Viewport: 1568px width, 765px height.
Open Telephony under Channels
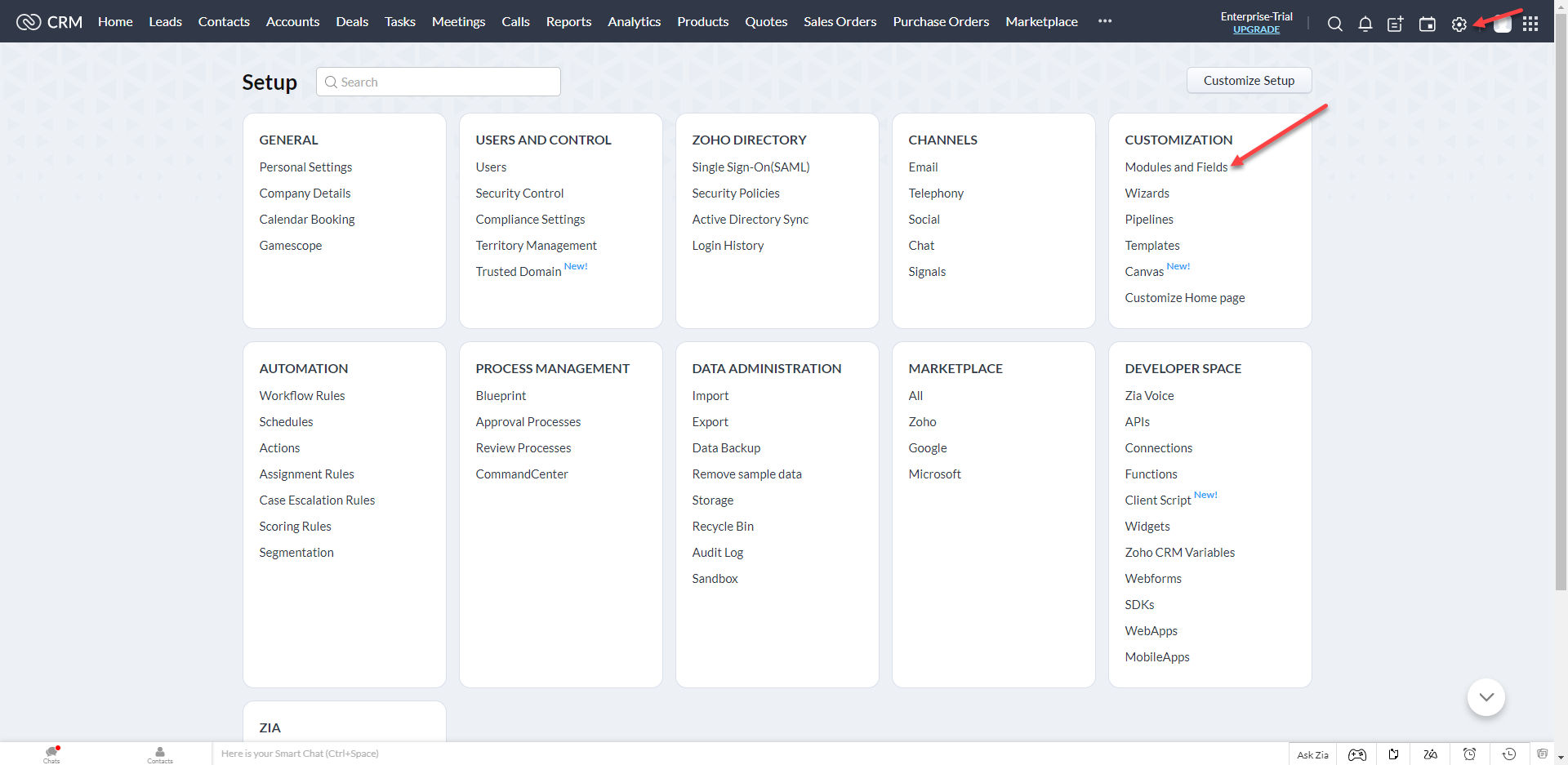[936, 193]
